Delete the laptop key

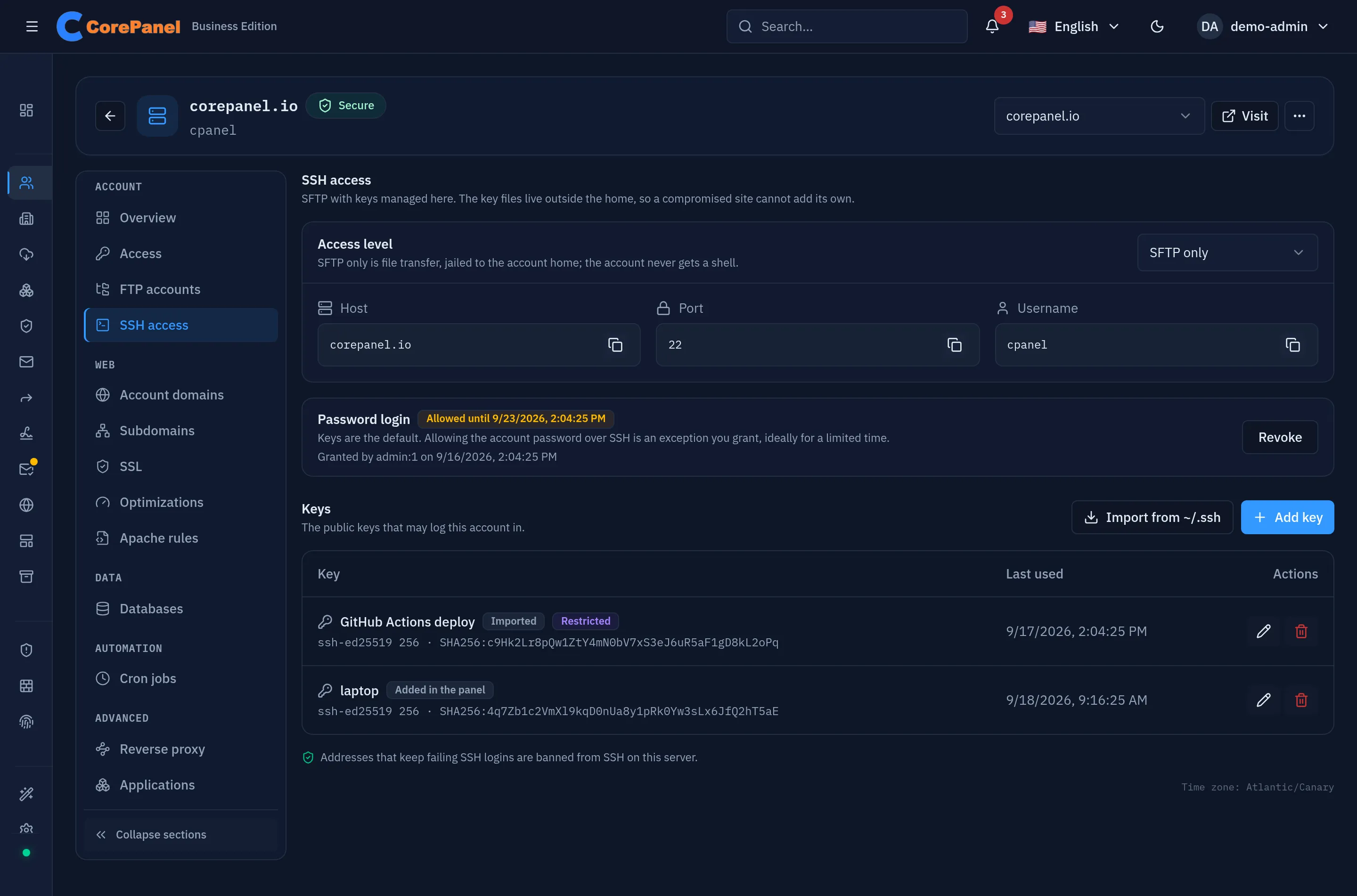coord(1301,700)
